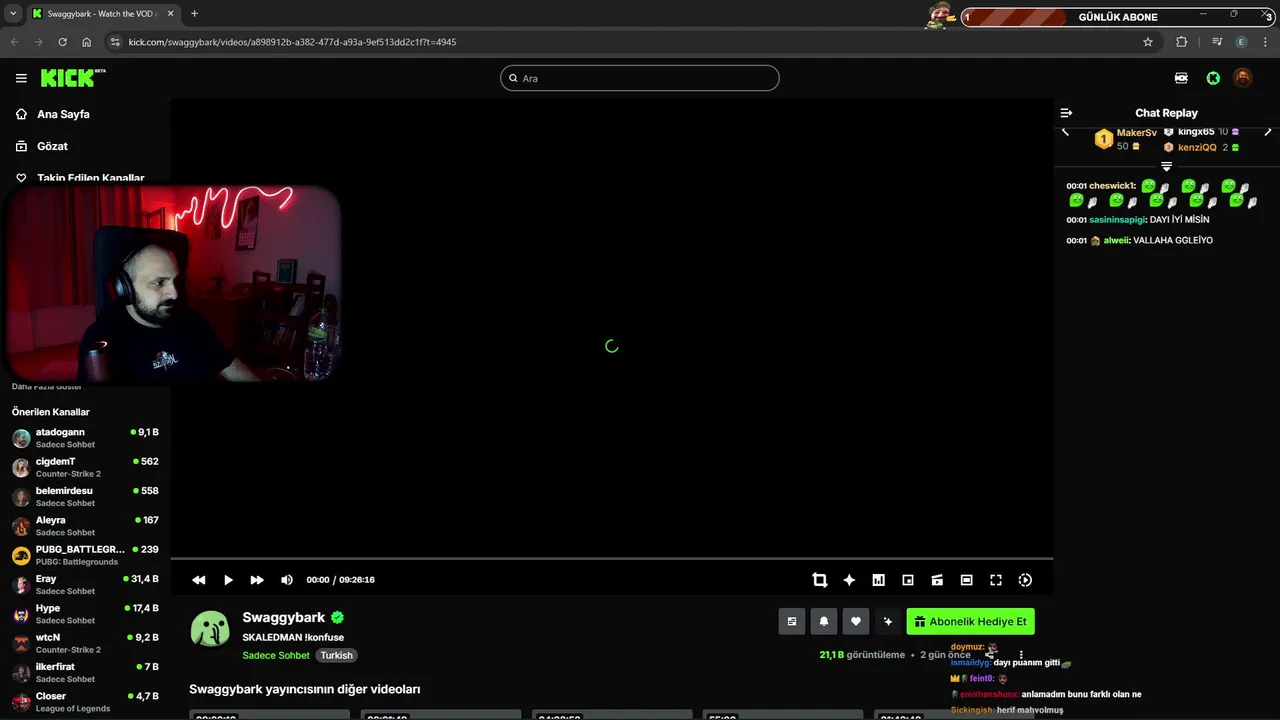Open the hamburger menu beside Kick logo

(21, 78)
